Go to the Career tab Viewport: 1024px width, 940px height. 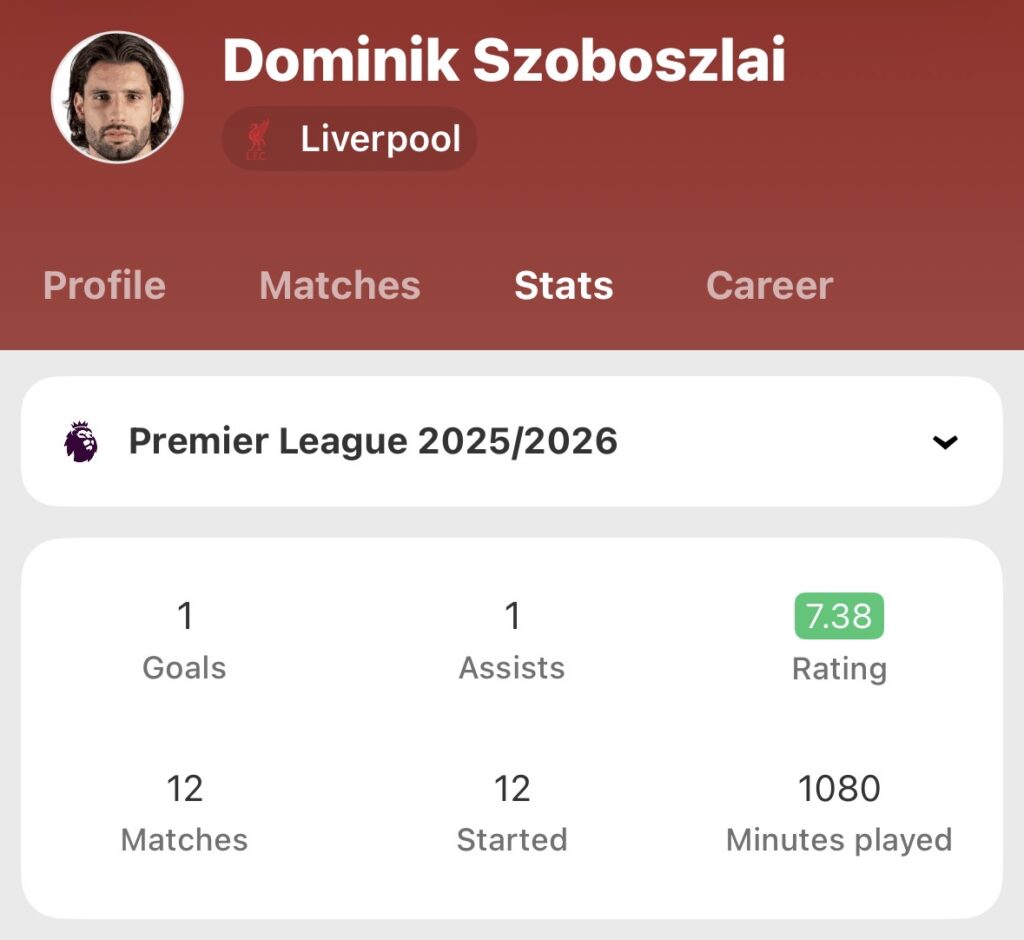tap(769, 286)
